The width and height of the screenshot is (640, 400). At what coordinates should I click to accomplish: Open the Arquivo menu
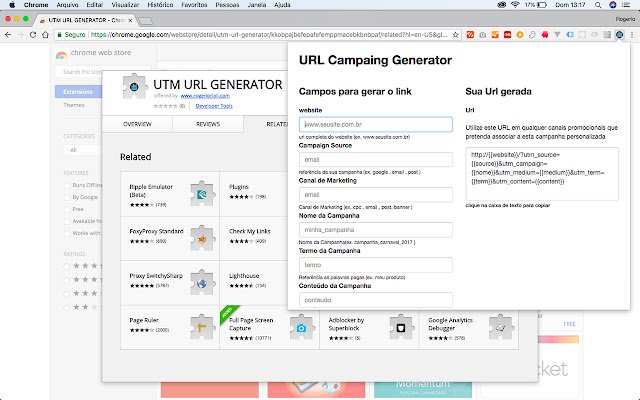coord(67,5)
